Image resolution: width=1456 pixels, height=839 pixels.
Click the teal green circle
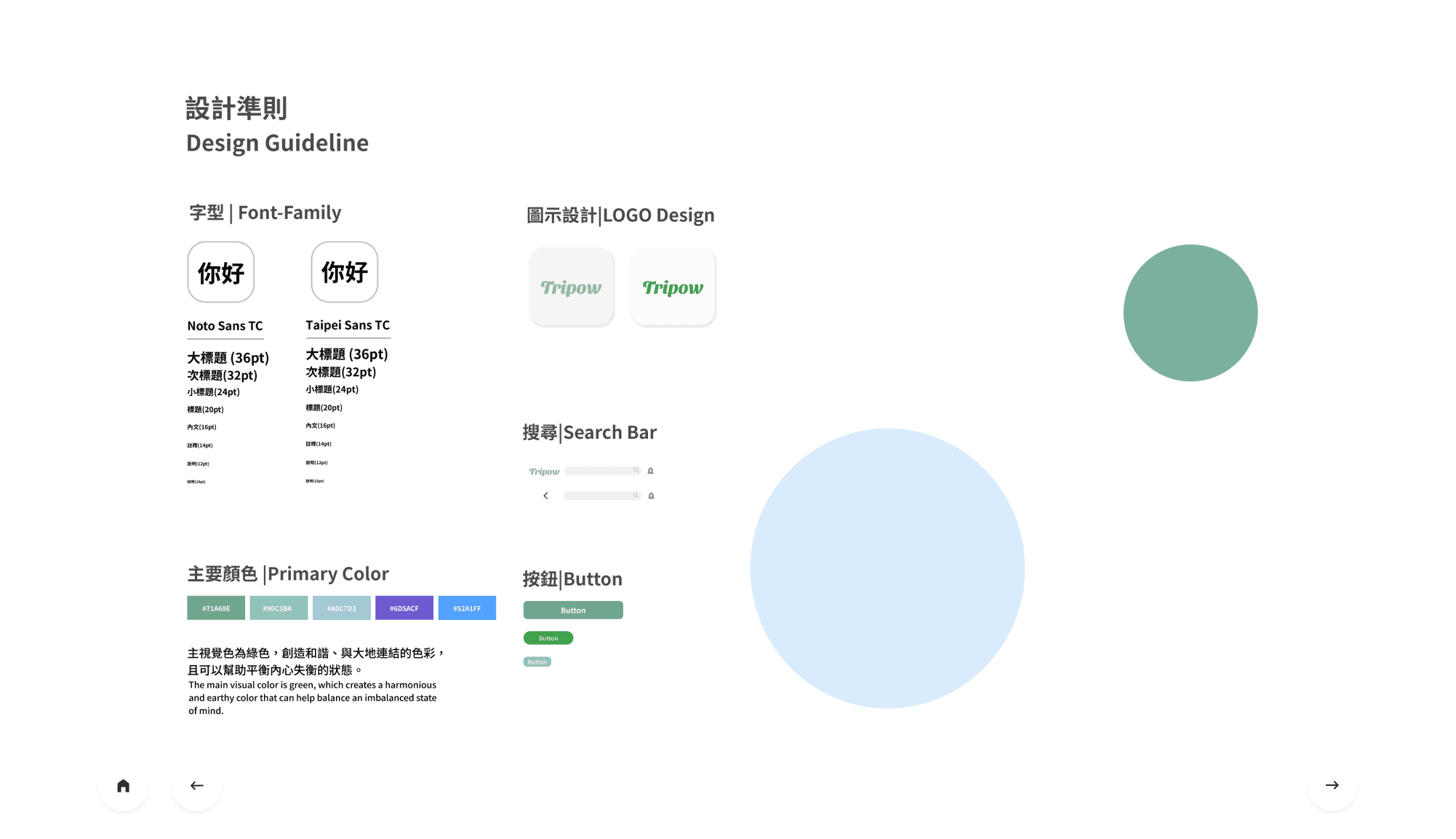coord(1191,313)
